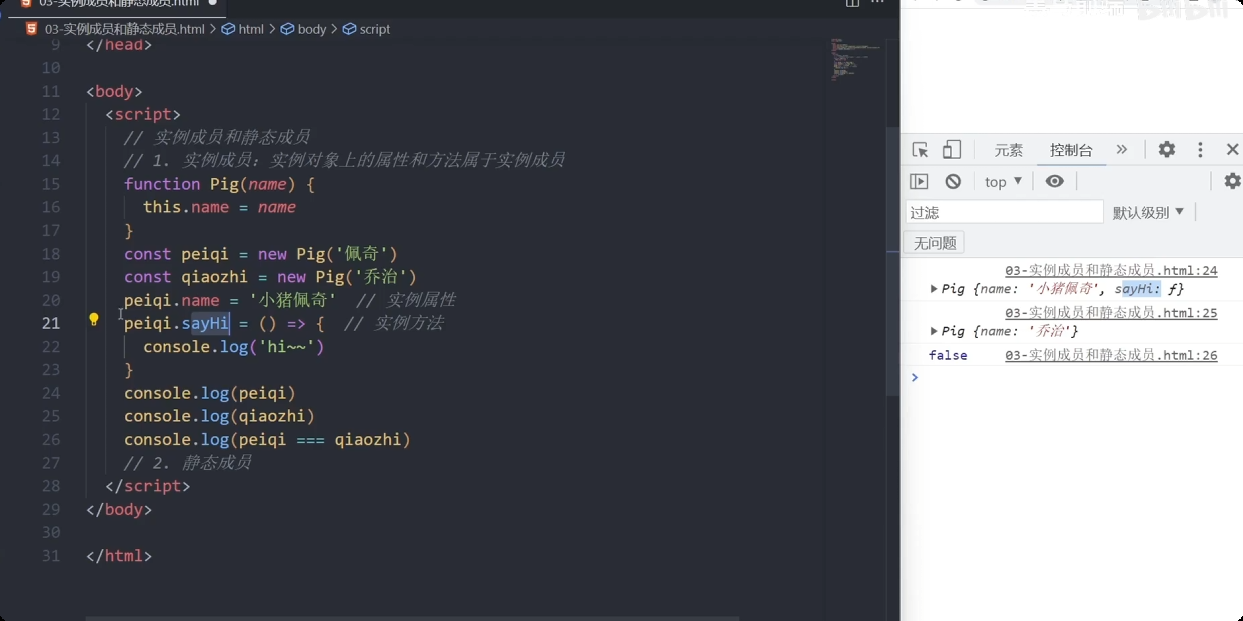The width and height of the screenshot is (1243, 621).
Task: Open source link html:26 in console
Action: tap(1111, 355)
